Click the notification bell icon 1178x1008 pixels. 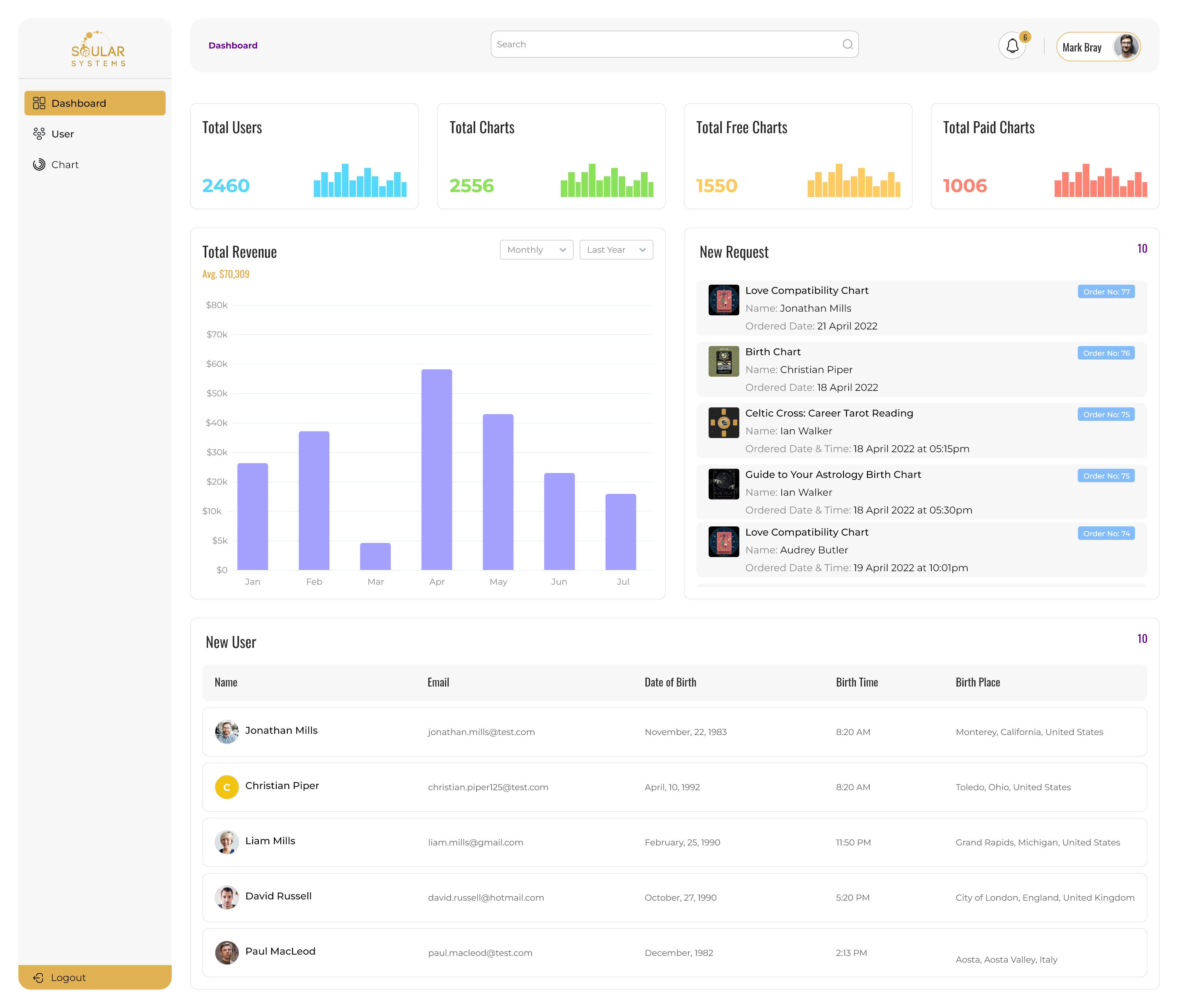pyautogui.click(x=1012, y=46)
